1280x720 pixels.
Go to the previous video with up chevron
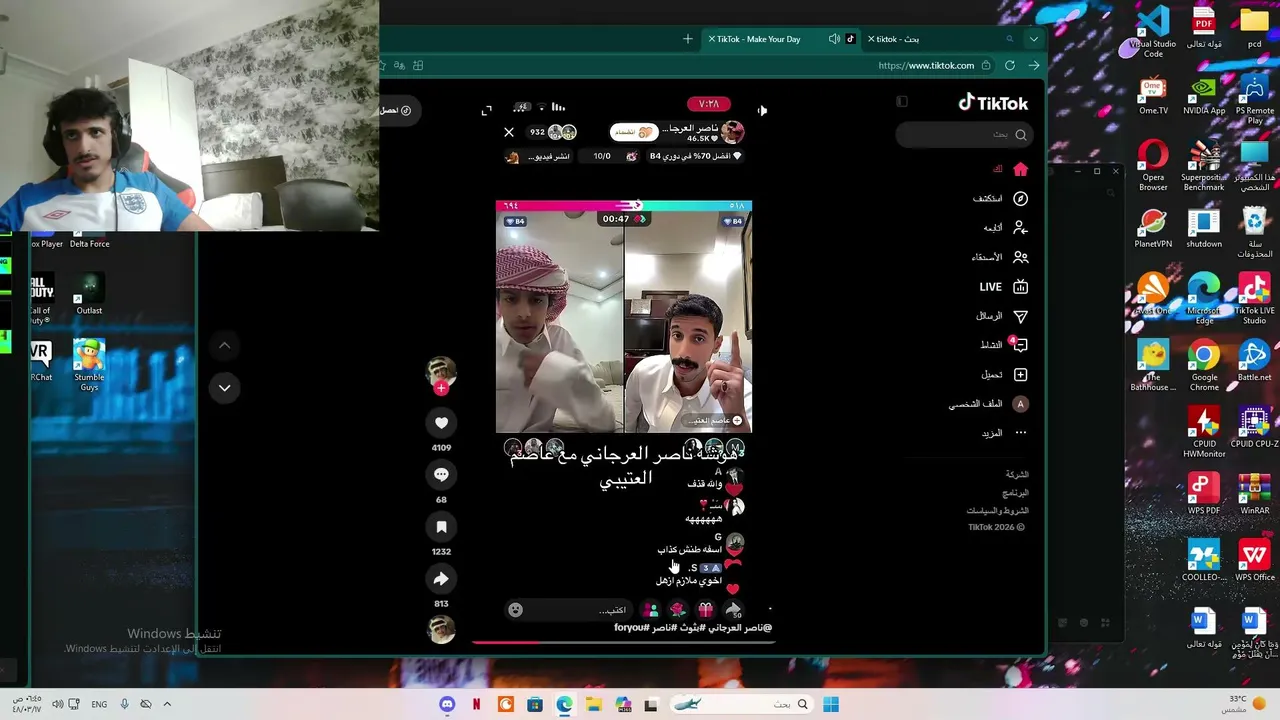[224, 346]
